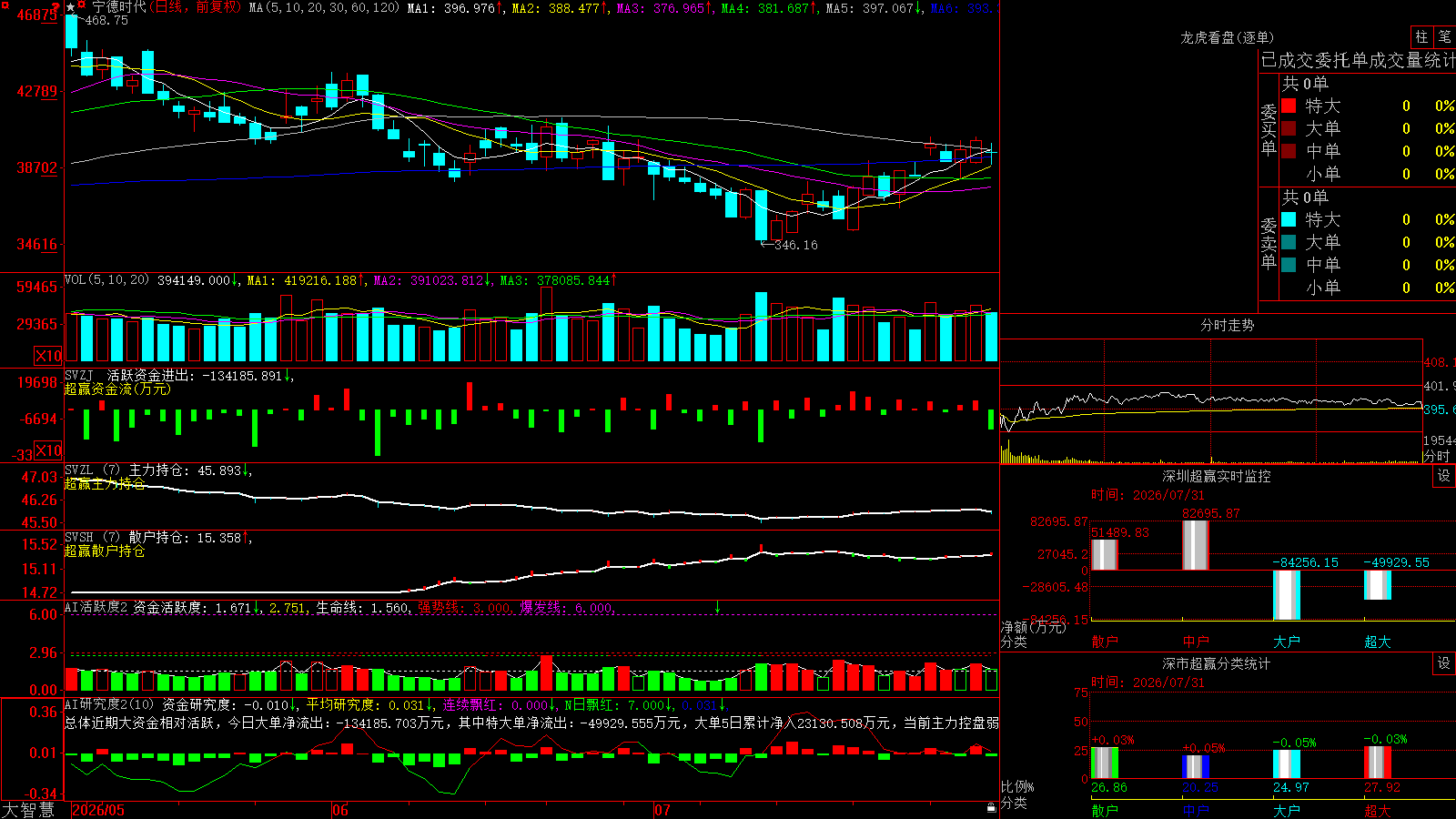Image resolution: width=1456 pixels, height=819 pixels.
Task: Click the 深圳超赢实时监控 panel title
Action: [1217, 476]
